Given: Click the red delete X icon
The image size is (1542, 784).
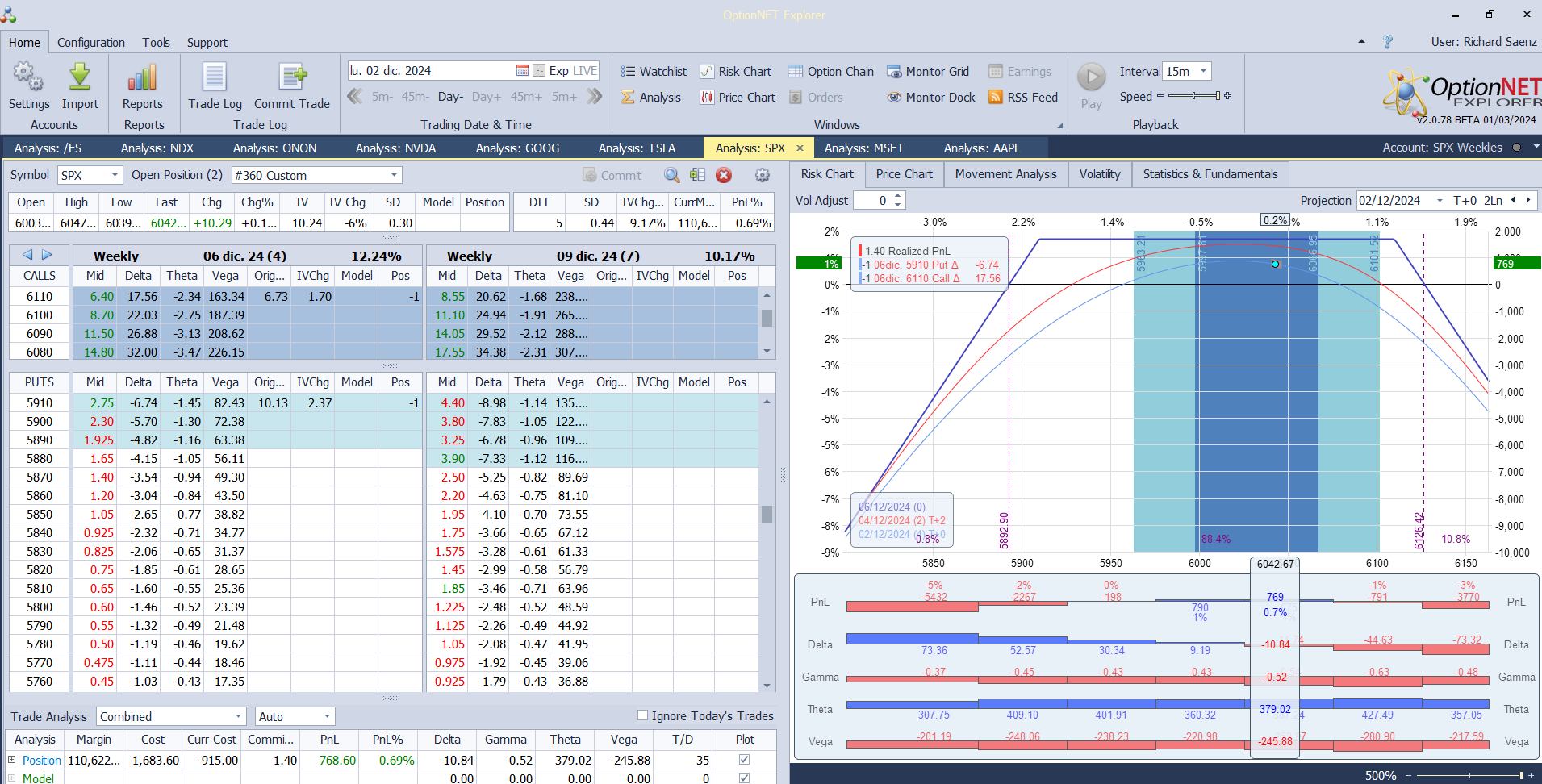Looking at the screenshot, I should pyautogui.click(x=724, y=175).
